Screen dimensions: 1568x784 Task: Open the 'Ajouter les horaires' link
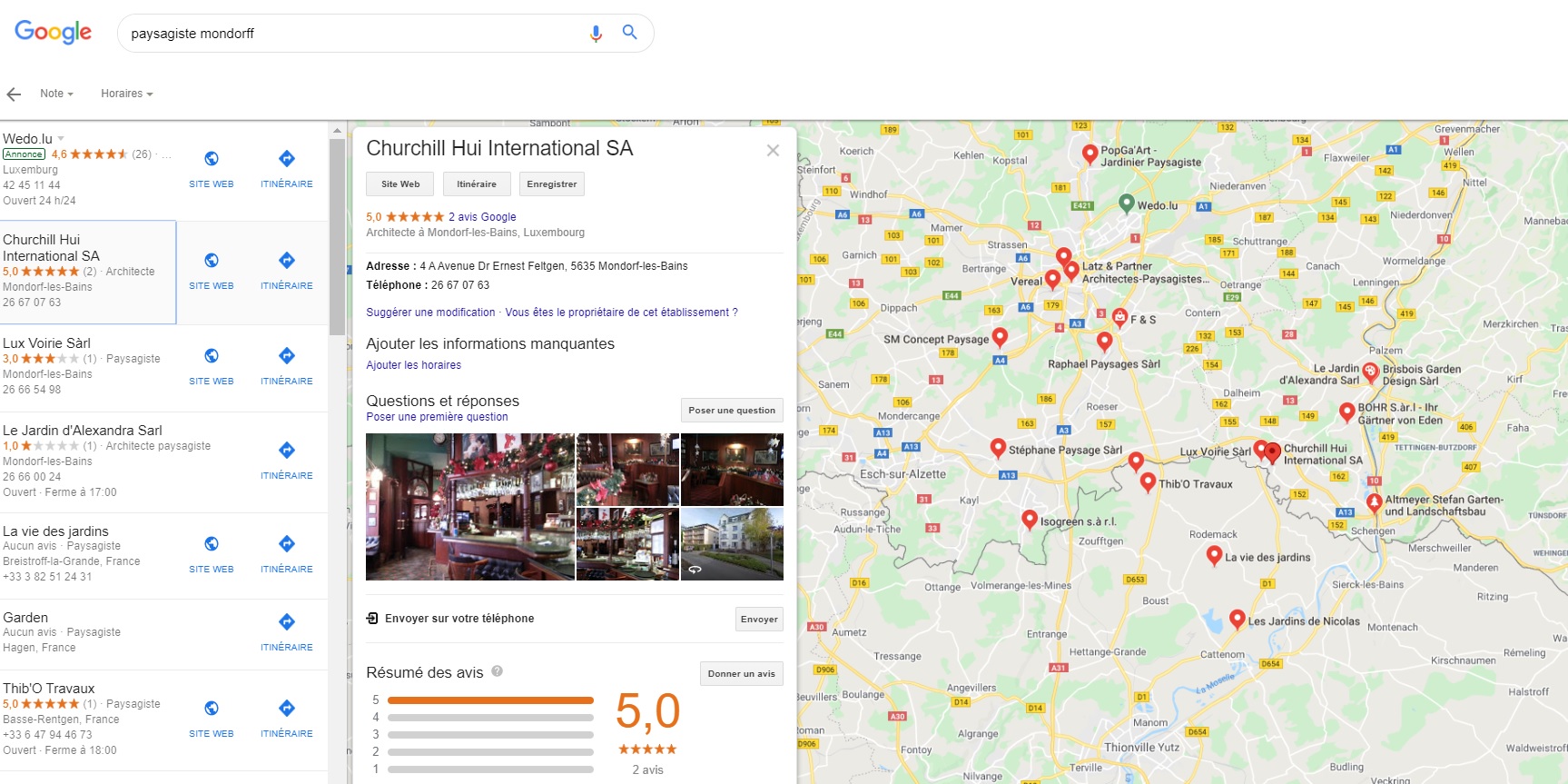coord(413,365)
